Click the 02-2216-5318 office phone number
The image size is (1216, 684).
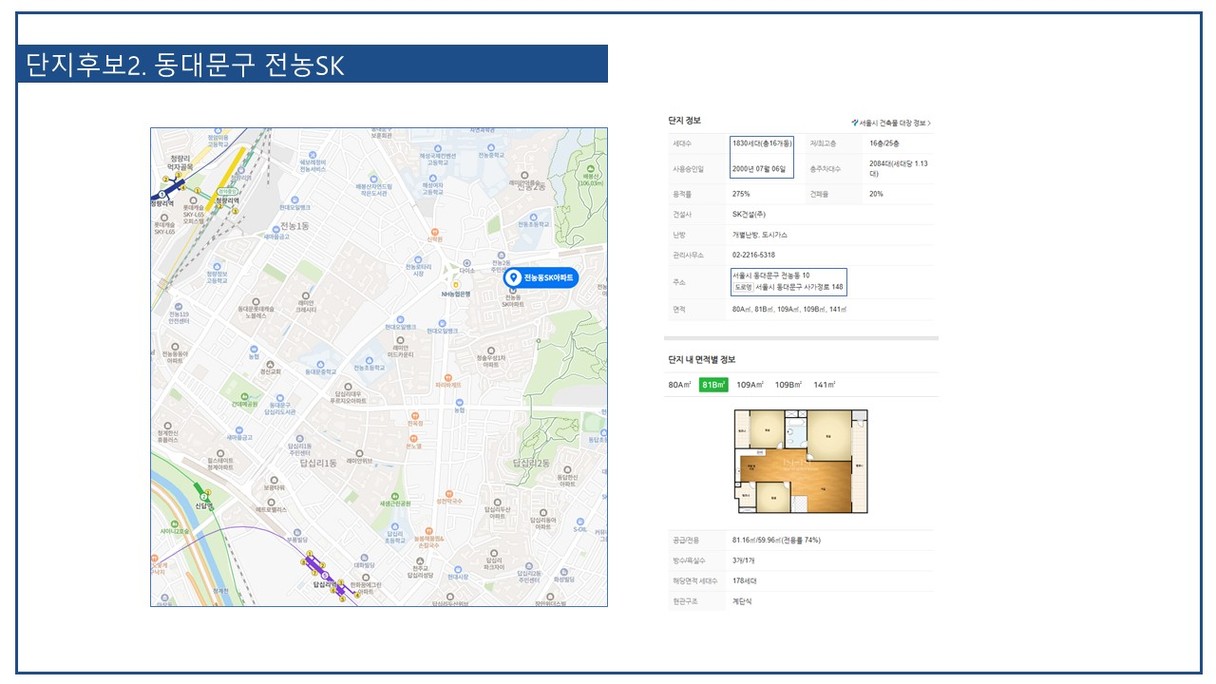point(754,255)
